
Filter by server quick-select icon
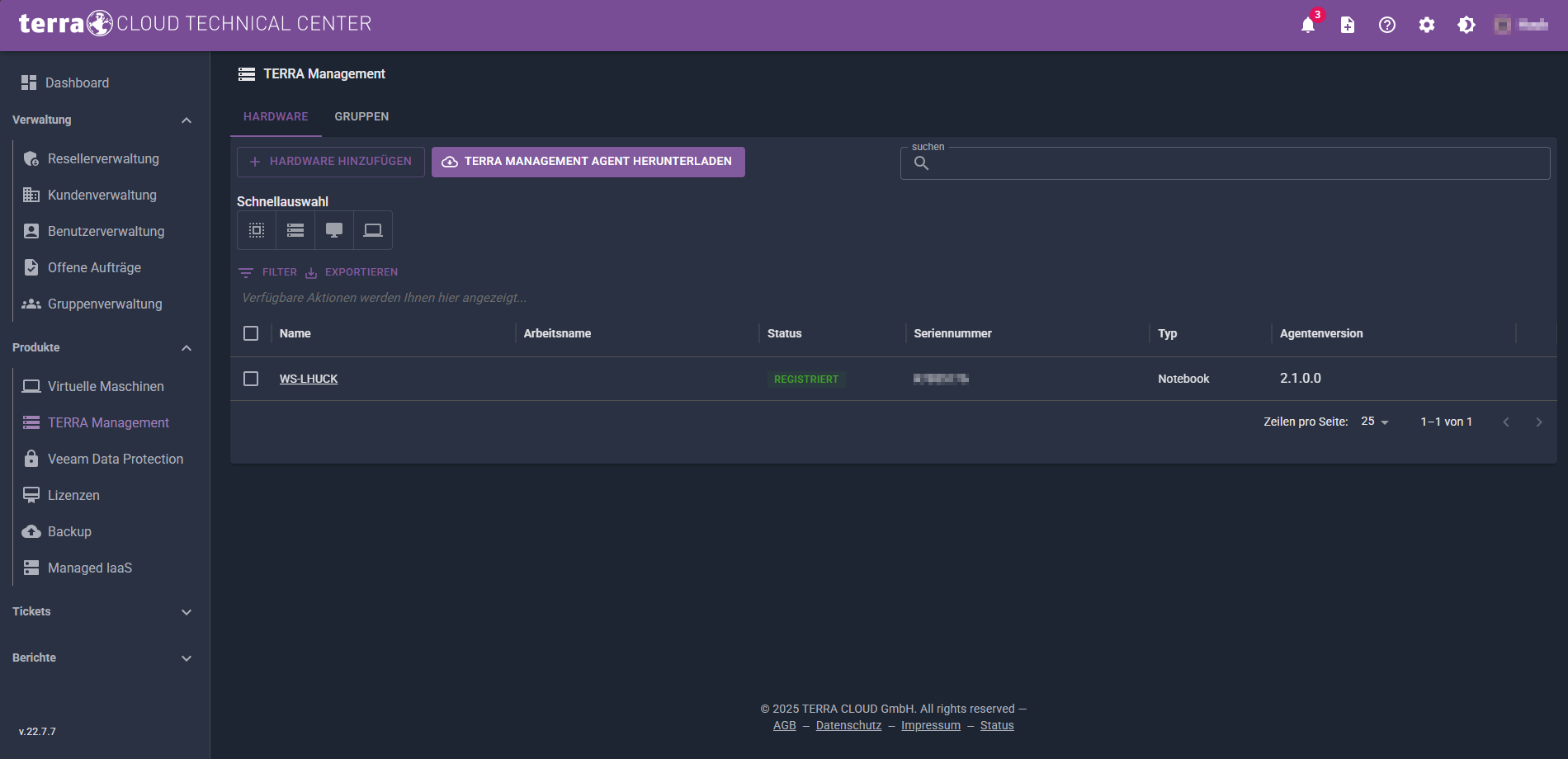[295, 230]
